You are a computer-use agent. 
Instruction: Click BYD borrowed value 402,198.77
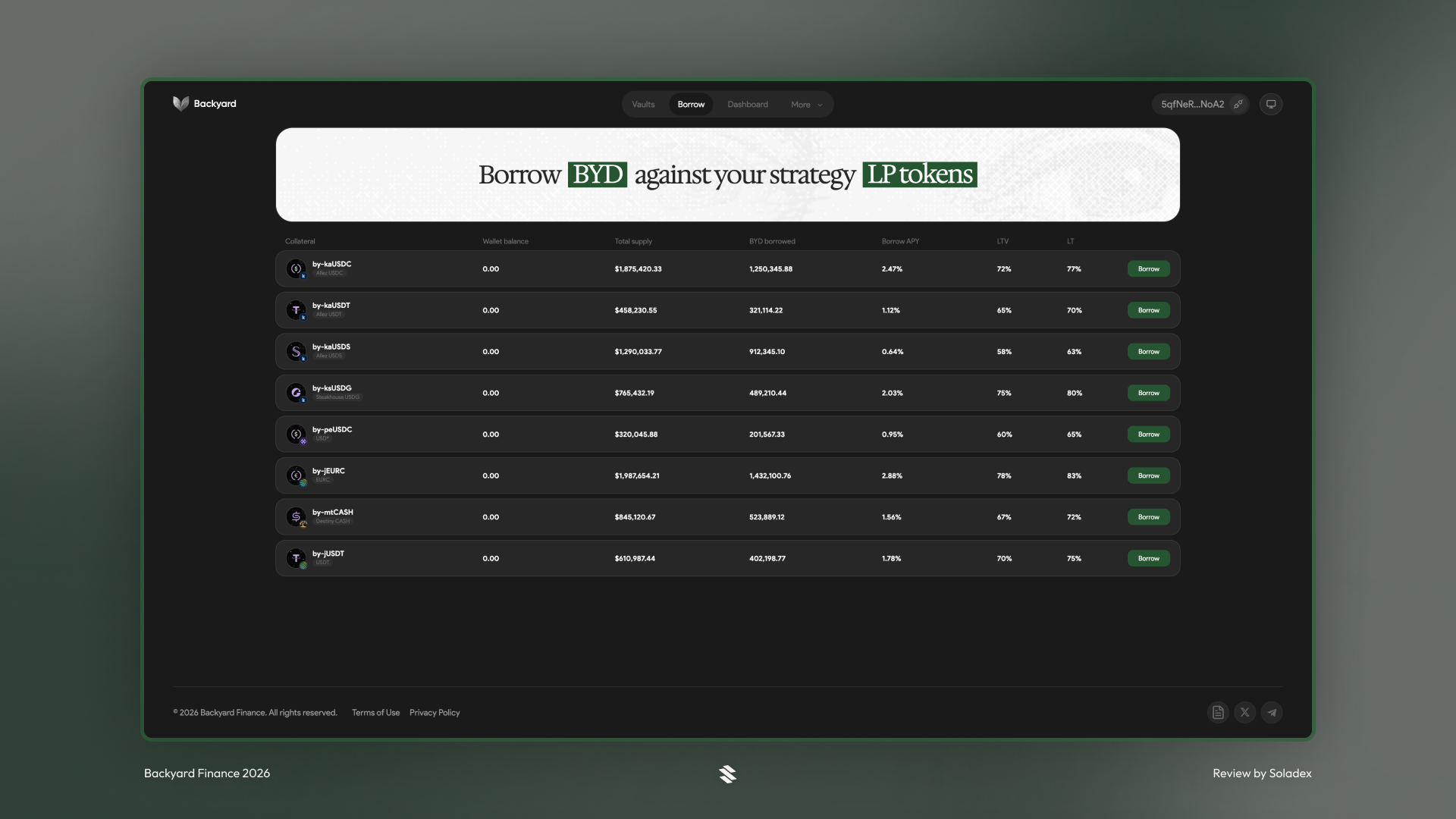767,558
